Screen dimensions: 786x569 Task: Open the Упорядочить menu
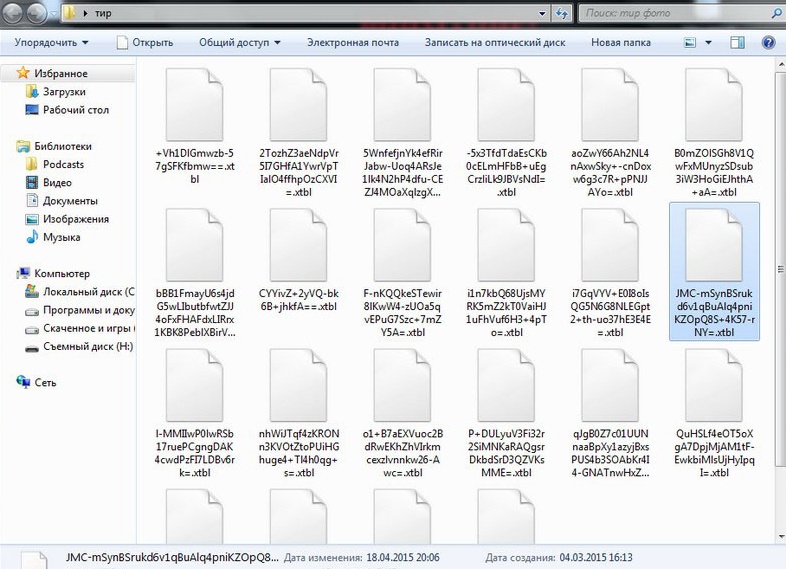[51, 43]
